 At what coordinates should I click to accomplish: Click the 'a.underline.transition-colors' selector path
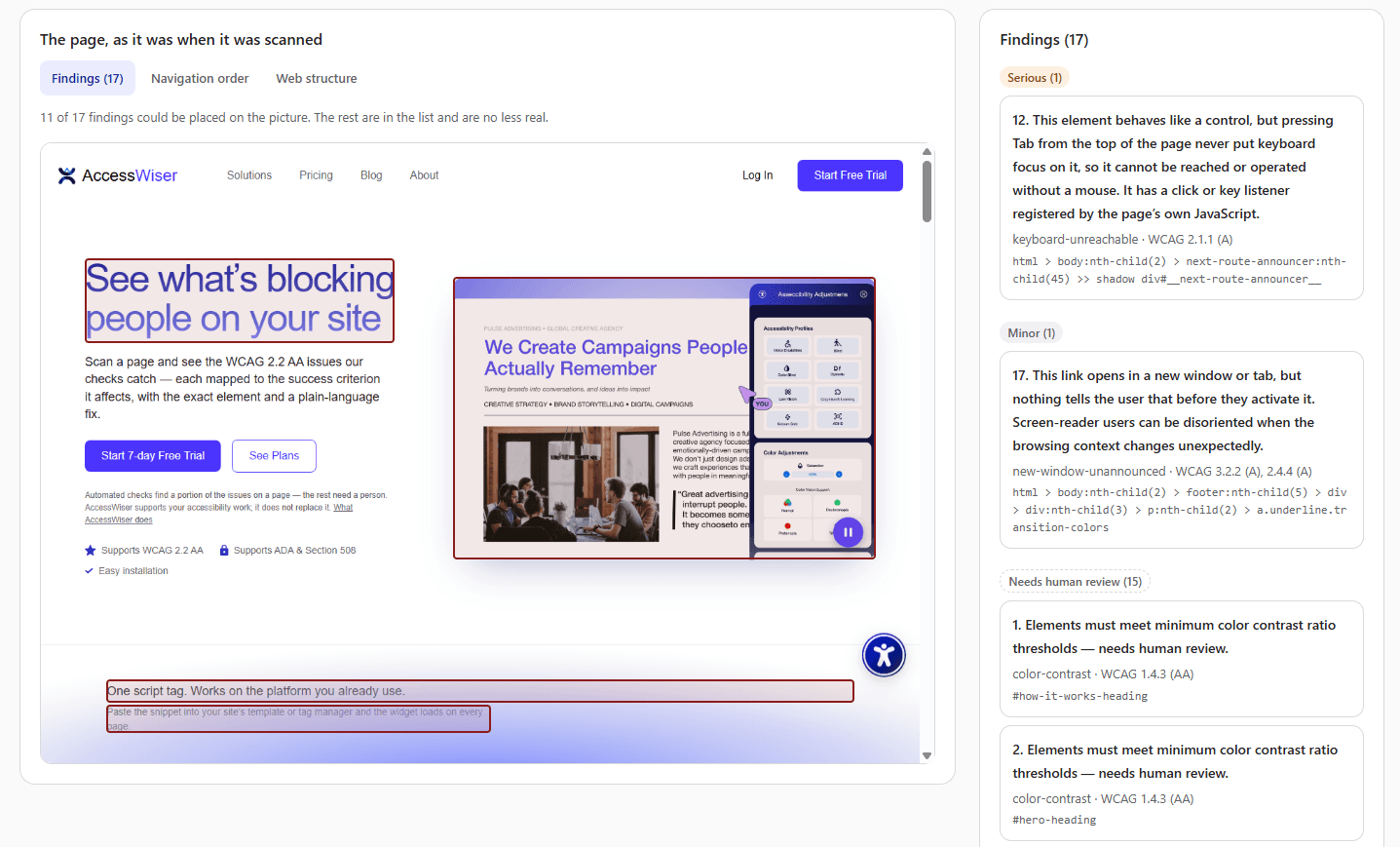click(1179, 510)
